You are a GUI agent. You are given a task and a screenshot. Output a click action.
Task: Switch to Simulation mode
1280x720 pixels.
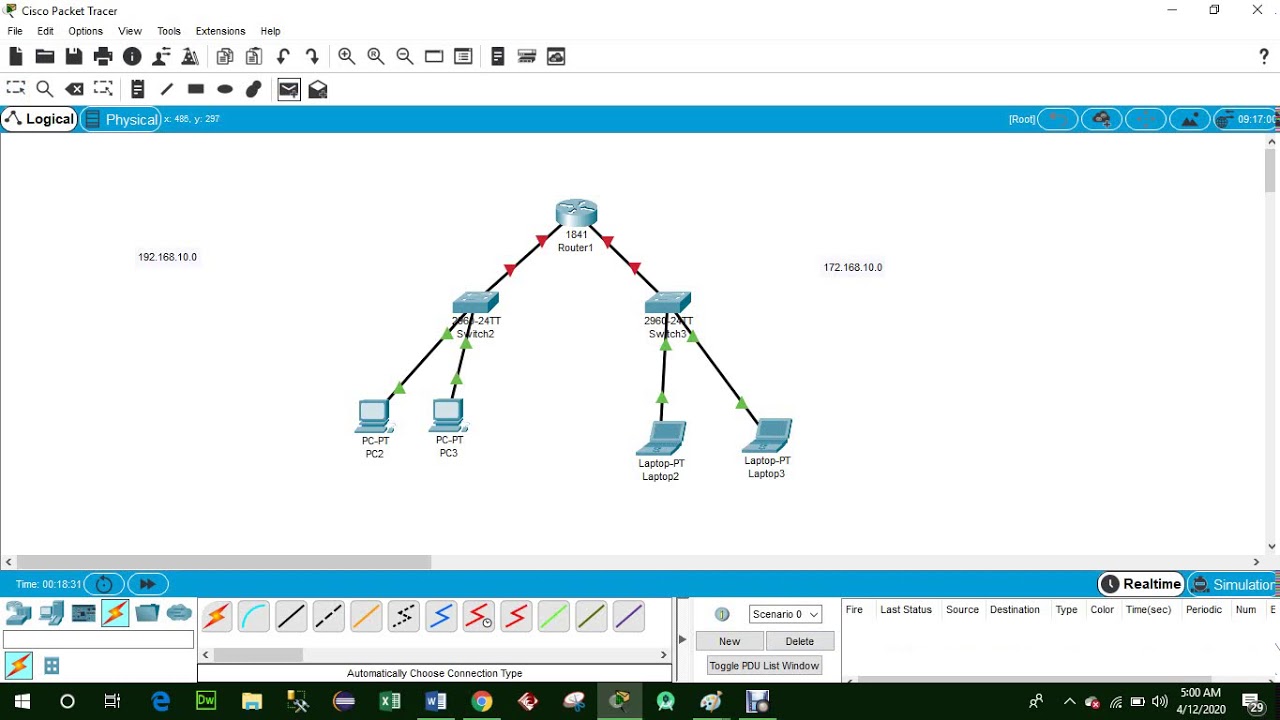1234,584
